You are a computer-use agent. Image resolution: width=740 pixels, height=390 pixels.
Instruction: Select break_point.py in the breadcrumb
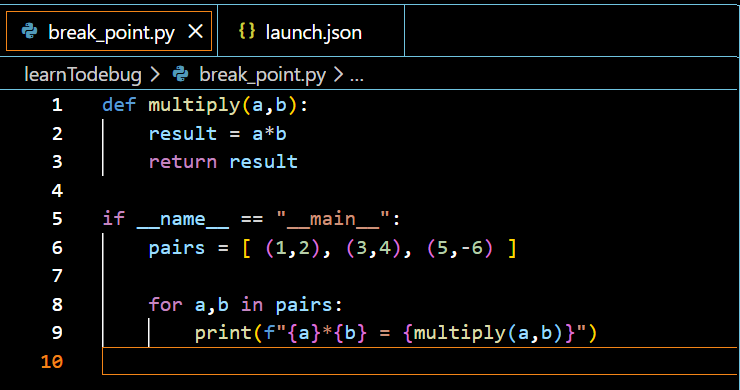[262, 75]
